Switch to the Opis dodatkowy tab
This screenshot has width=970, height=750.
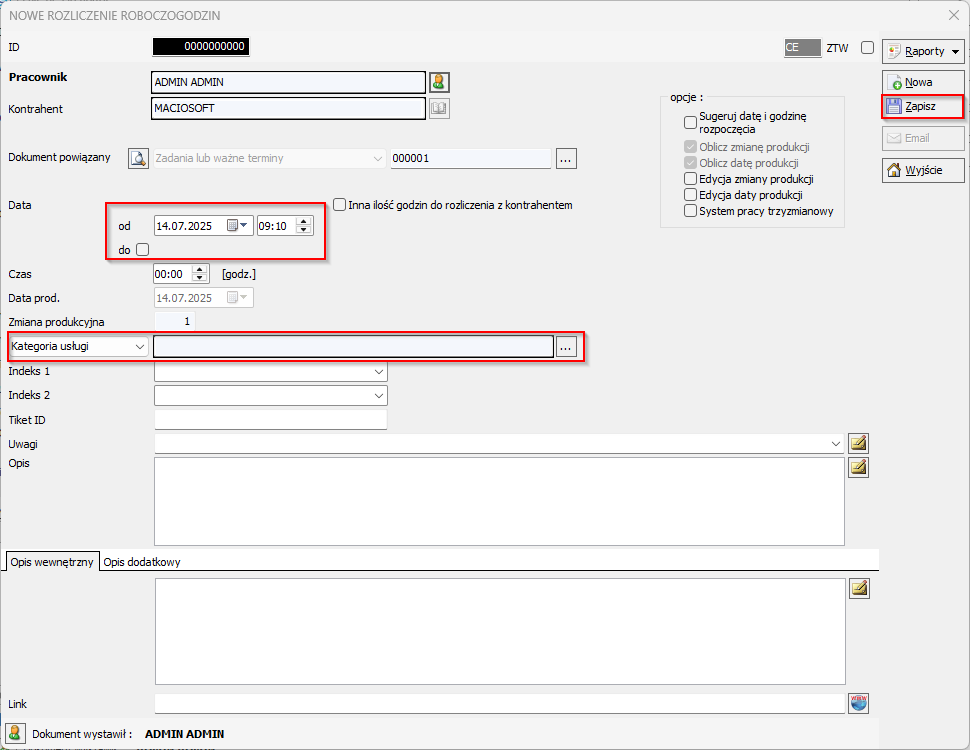click(x=142, y=562)
